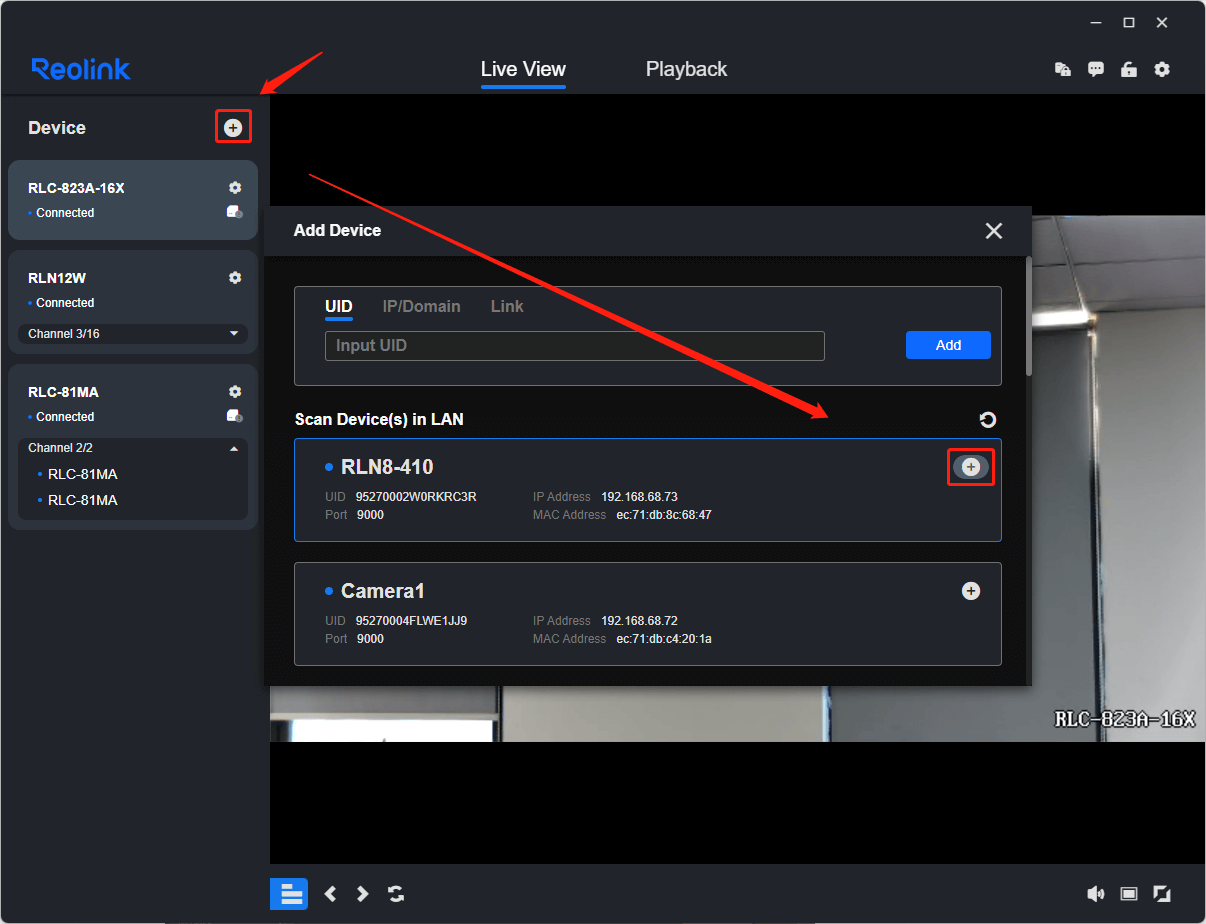
Task: Open the message chat icon in header
Action: click(x=1096, y=69)
